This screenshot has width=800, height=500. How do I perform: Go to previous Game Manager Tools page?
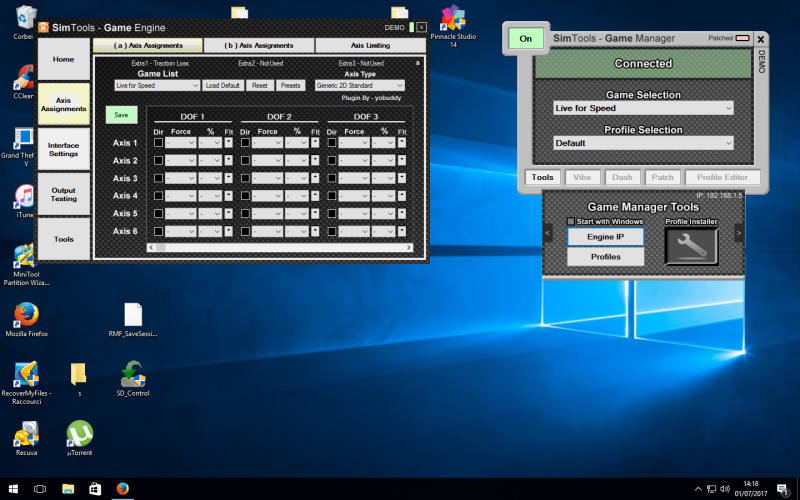click(x=547, y=233)
